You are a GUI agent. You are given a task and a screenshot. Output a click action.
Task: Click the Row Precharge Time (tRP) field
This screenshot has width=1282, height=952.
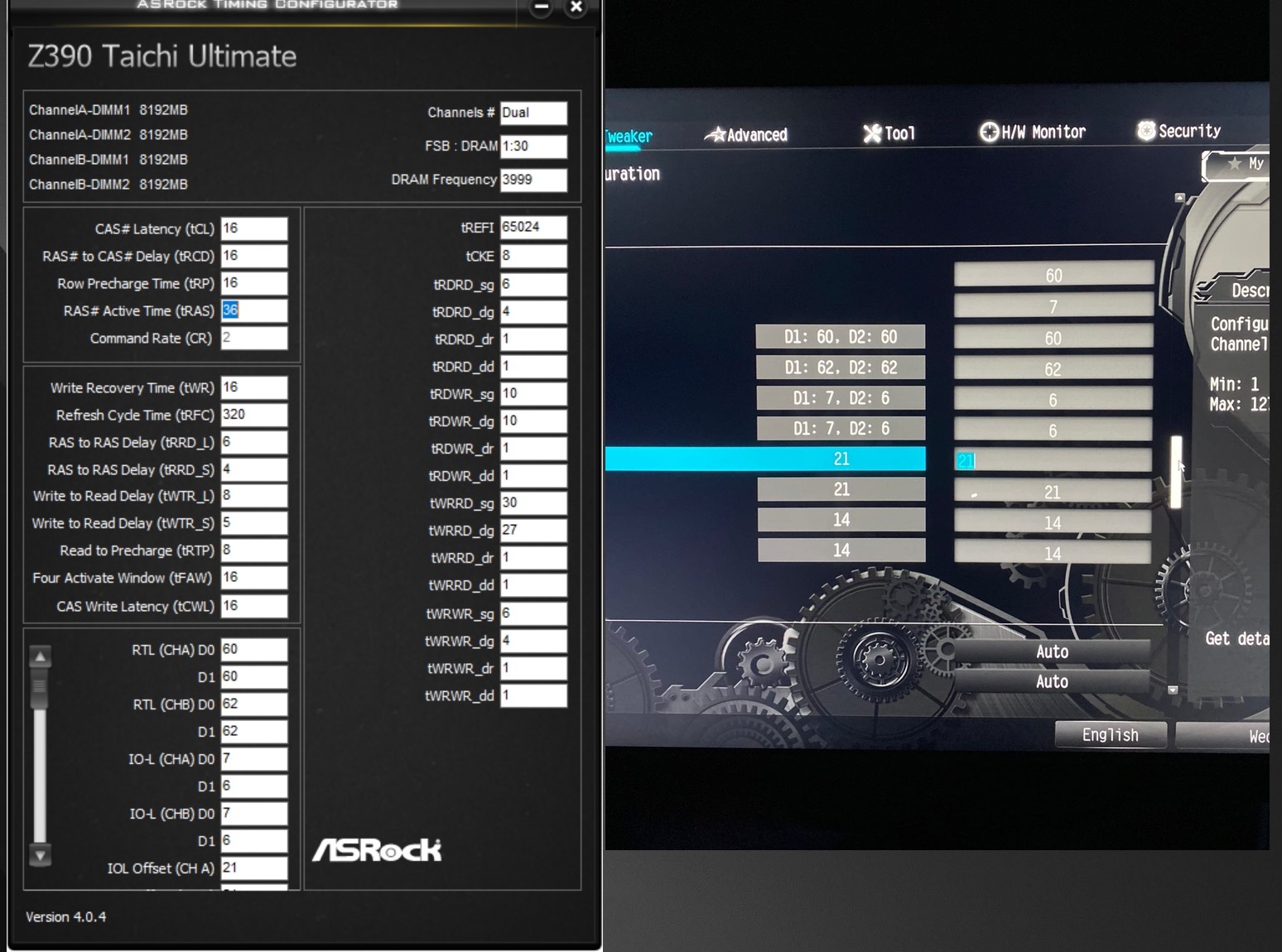click(x=254, y=283)
